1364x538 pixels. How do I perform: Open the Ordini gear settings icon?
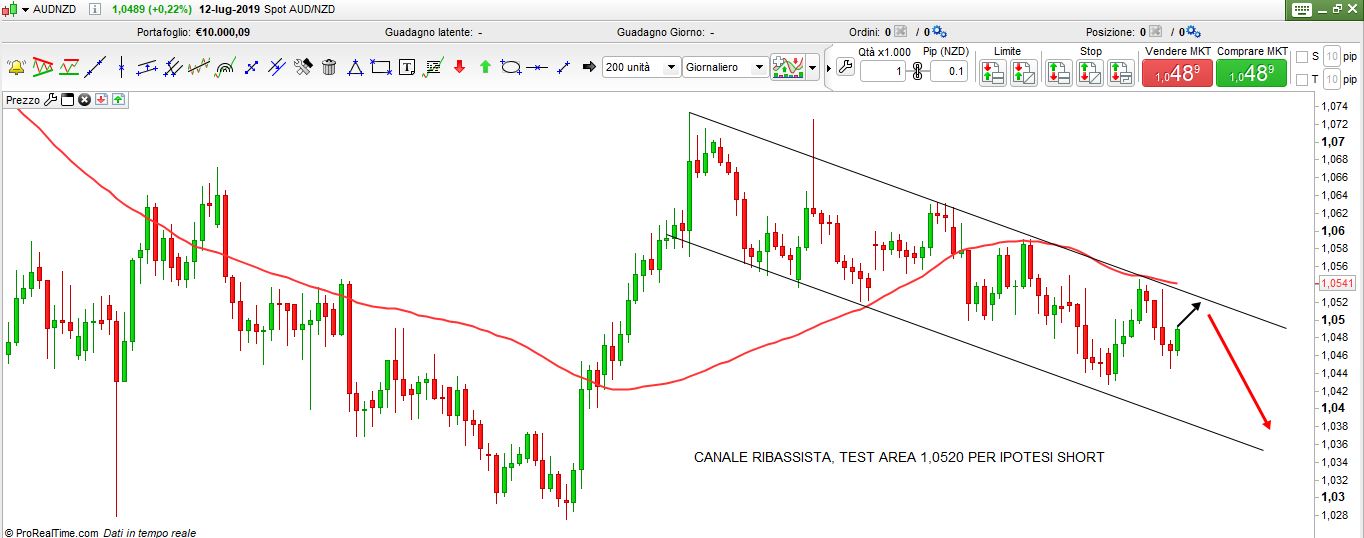[939, 32]
